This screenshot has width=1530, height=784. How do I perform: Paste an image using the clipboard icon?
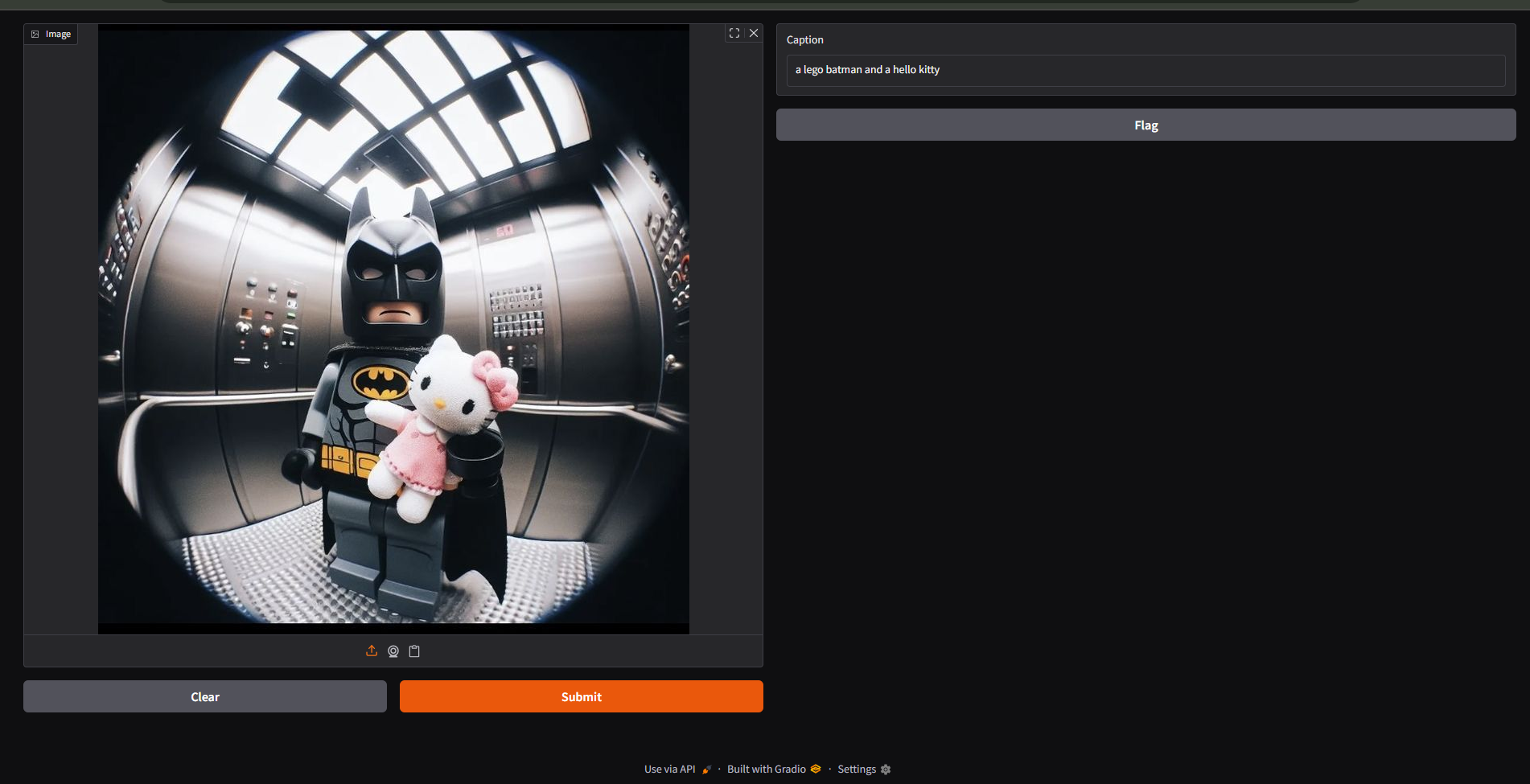click(x=414, y=651)
